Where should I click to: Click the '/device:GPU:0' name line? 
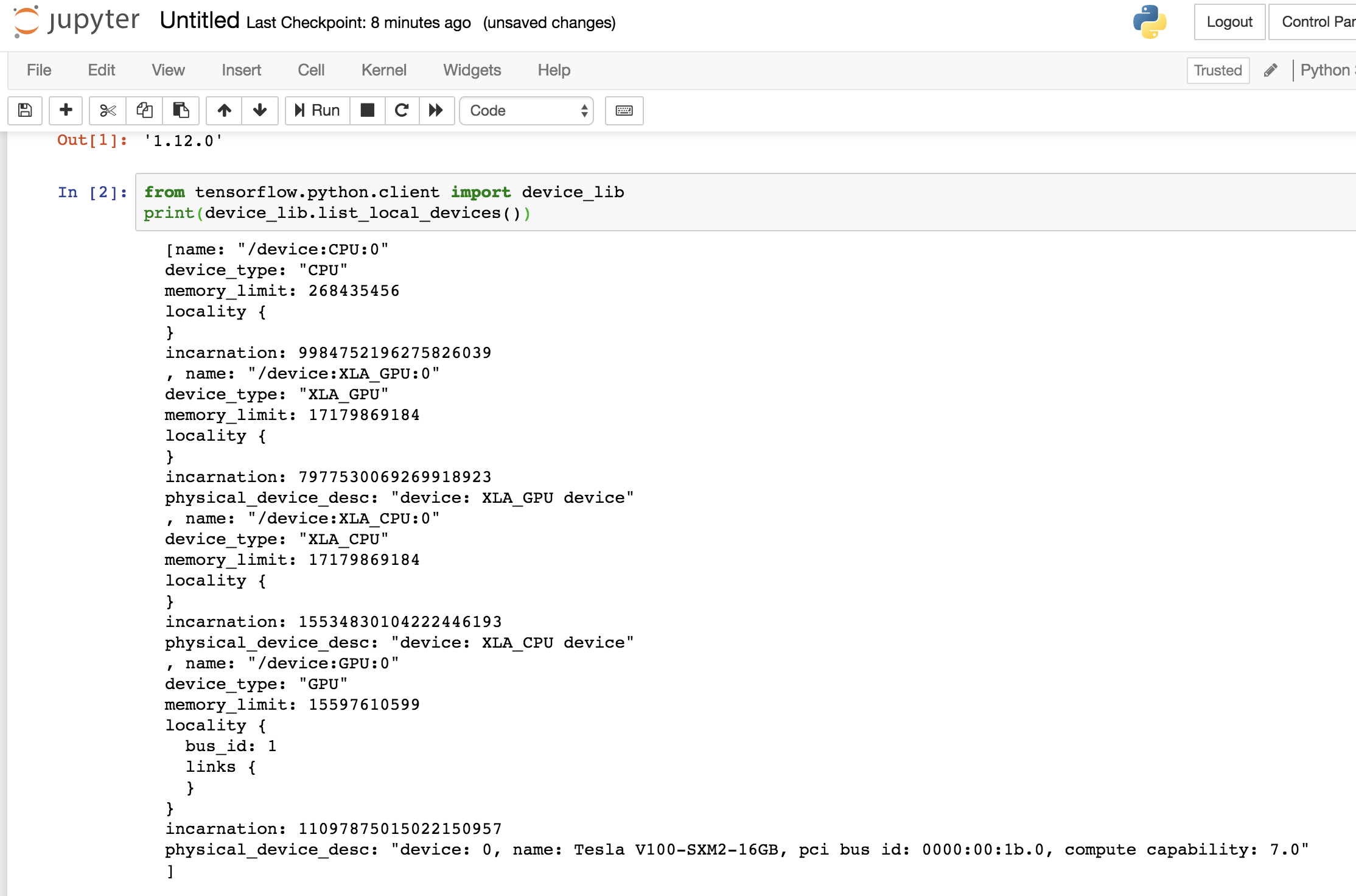[282, 663]
